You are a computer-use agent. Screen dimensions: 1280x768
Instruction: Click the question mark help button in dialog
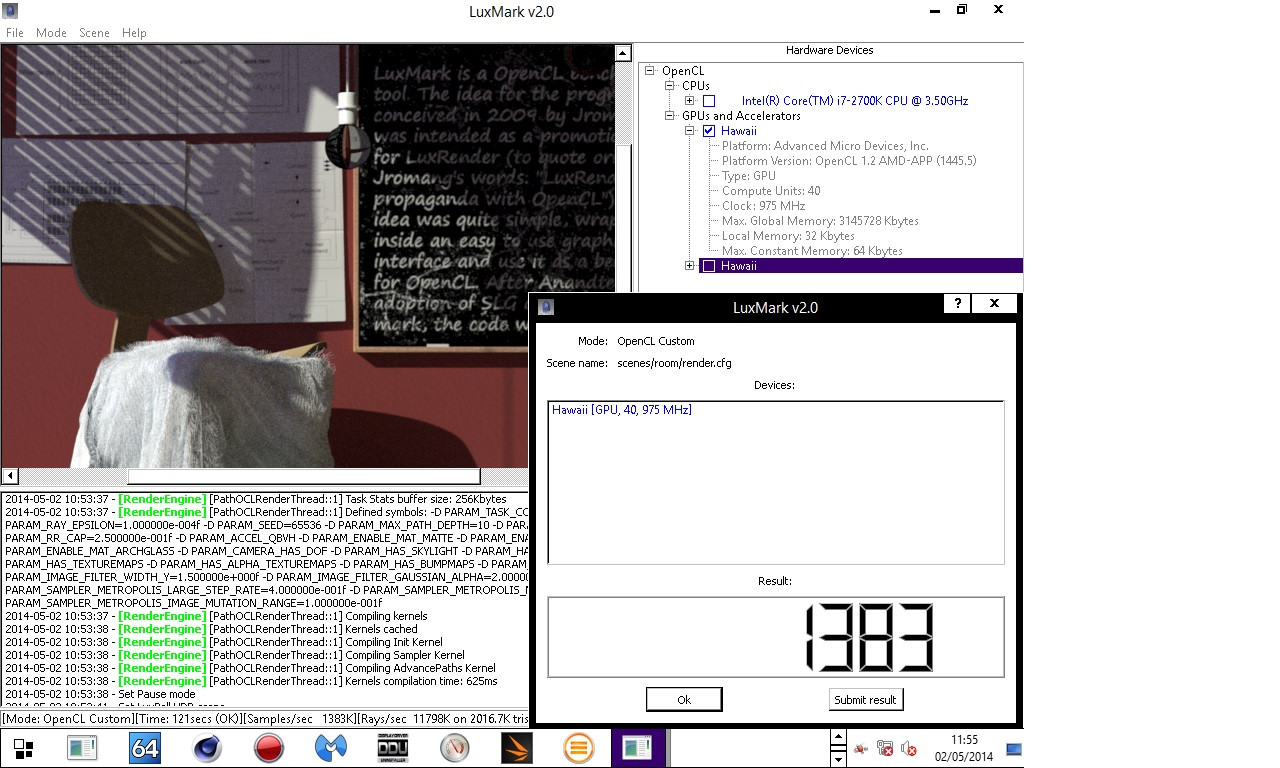click(957, 304)
